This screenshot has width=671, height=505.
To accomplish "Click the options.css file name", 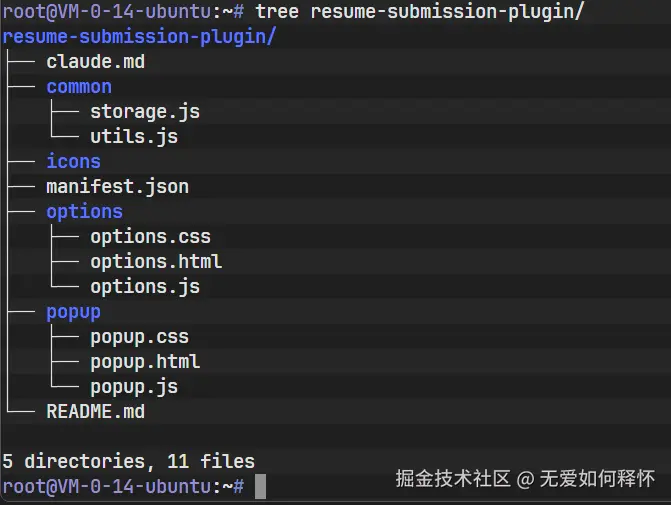I will [150, 237].
